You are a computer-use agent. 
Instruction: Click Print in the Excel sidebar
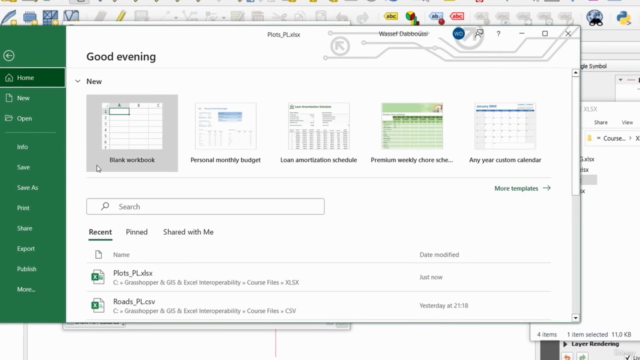click(x=23, y=208)
